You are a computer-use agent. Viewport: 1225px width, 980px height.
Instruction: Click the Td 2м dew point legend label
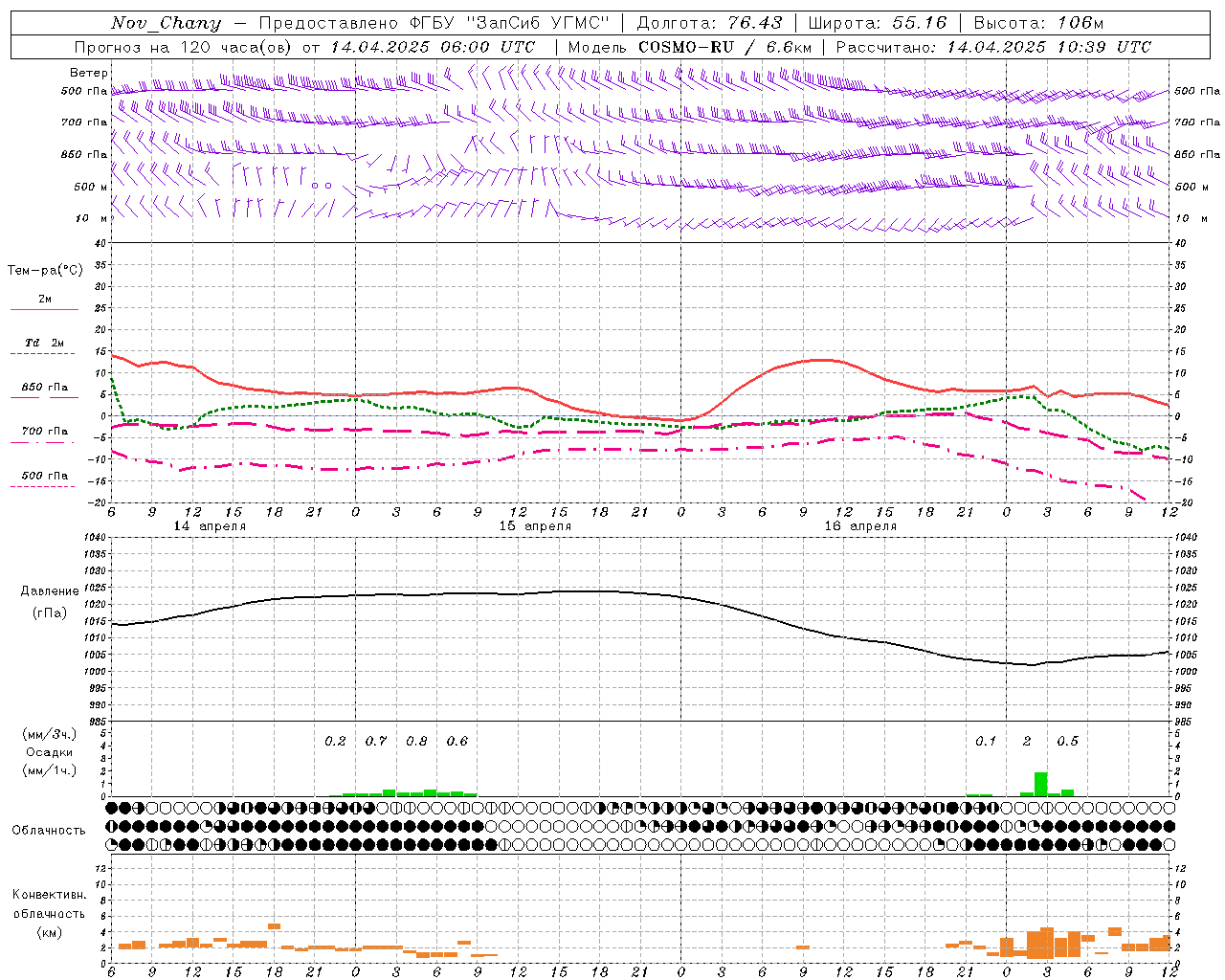tap(45, 343)
